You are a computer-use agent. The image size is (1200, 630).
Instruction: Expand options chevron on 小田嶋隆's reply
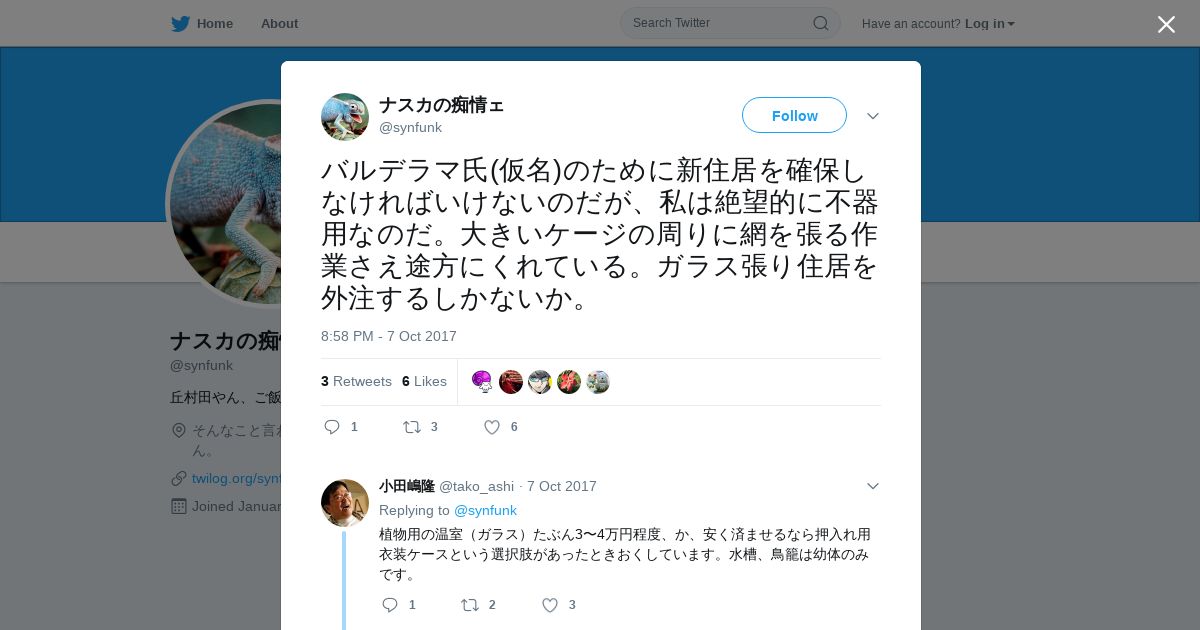pyautogui.click(x=873, y=486)
